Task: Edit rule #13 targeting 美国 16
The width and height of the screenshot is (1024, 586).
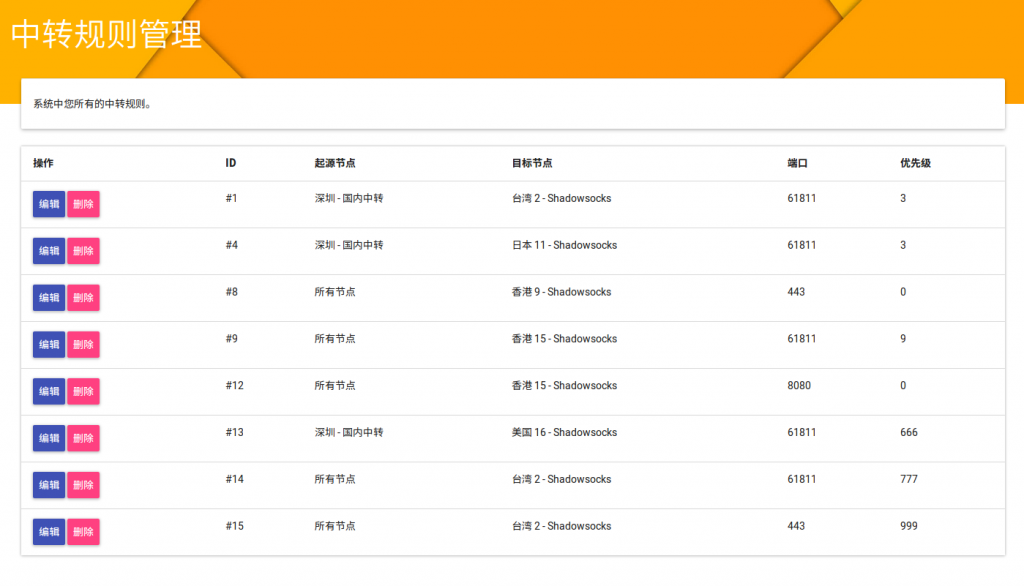Action: pos(48,438)
